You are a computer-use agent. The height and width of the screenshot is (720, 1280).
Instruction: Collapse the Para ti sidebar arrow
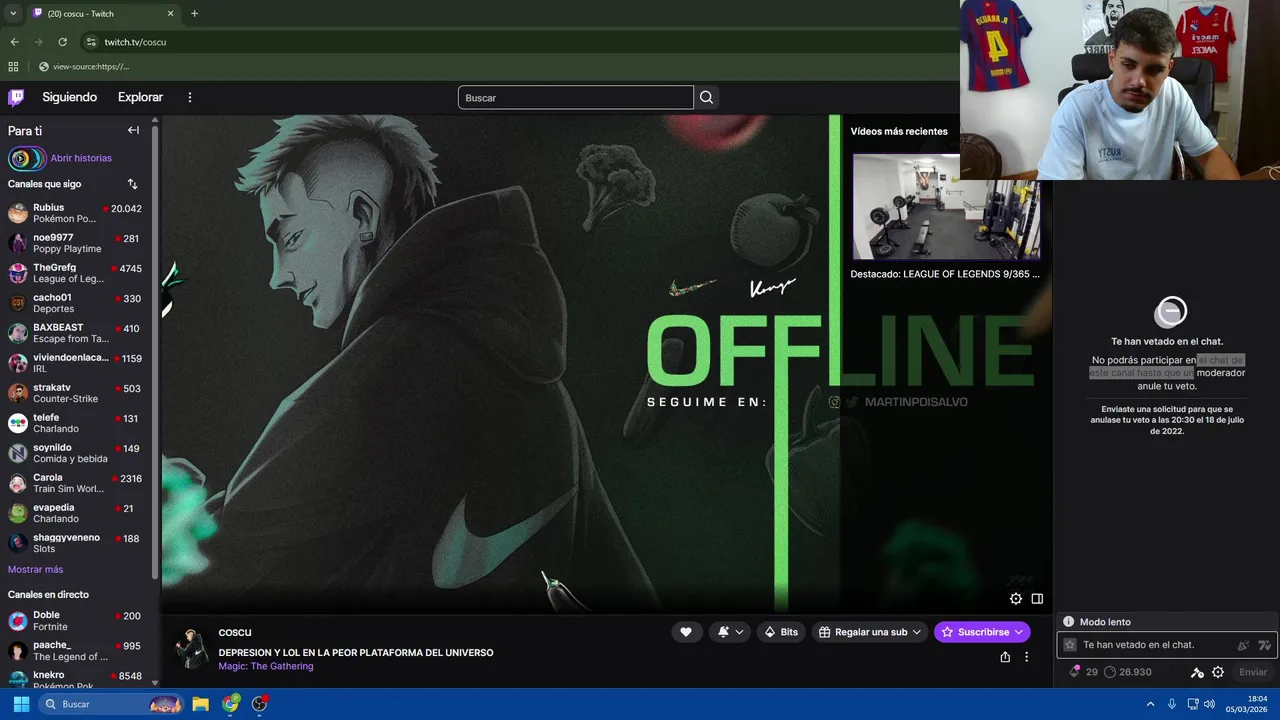click(133, 130)
